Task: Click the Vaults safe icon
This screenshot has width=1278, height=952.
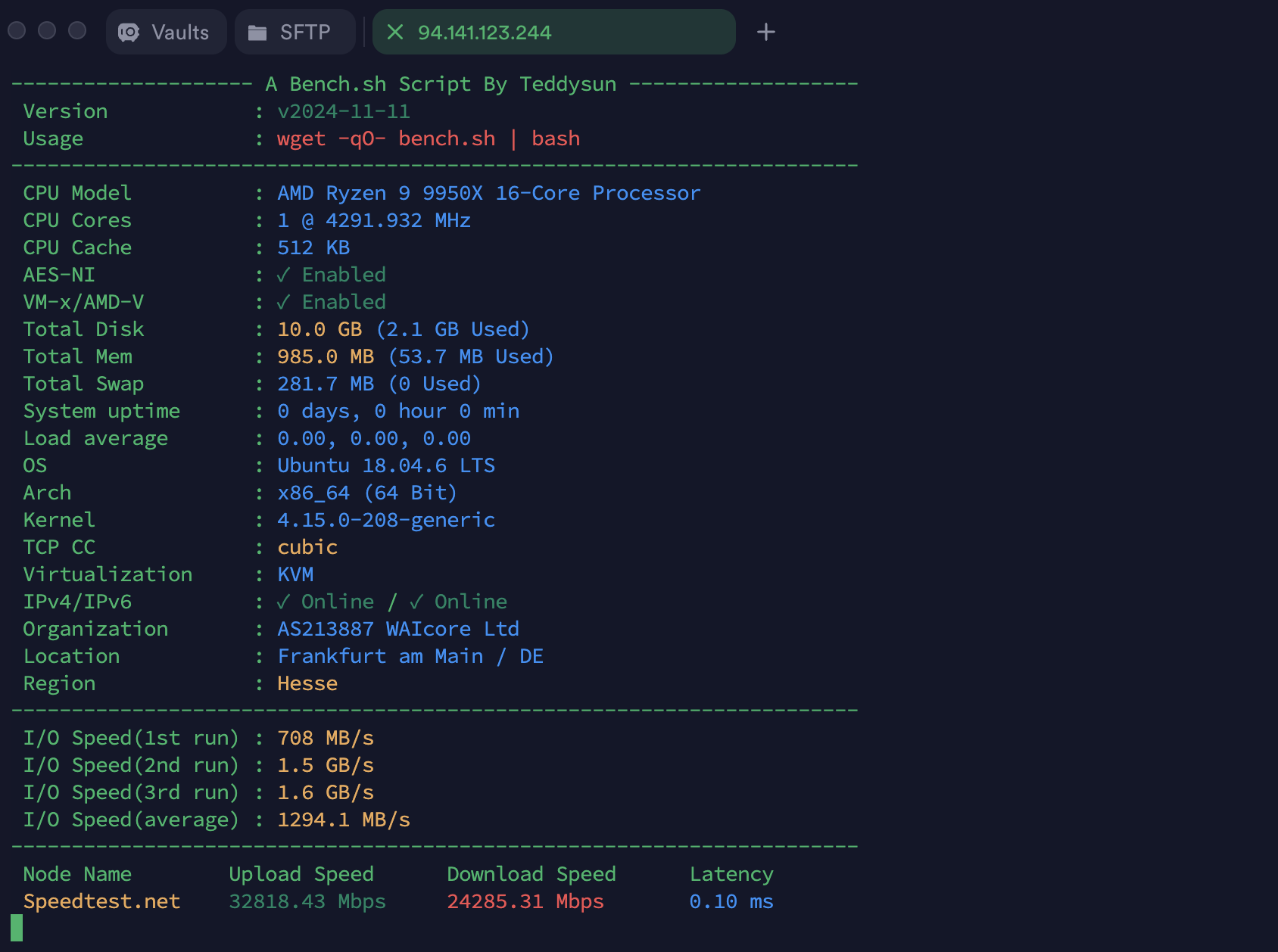Action: tap(129, 33)
